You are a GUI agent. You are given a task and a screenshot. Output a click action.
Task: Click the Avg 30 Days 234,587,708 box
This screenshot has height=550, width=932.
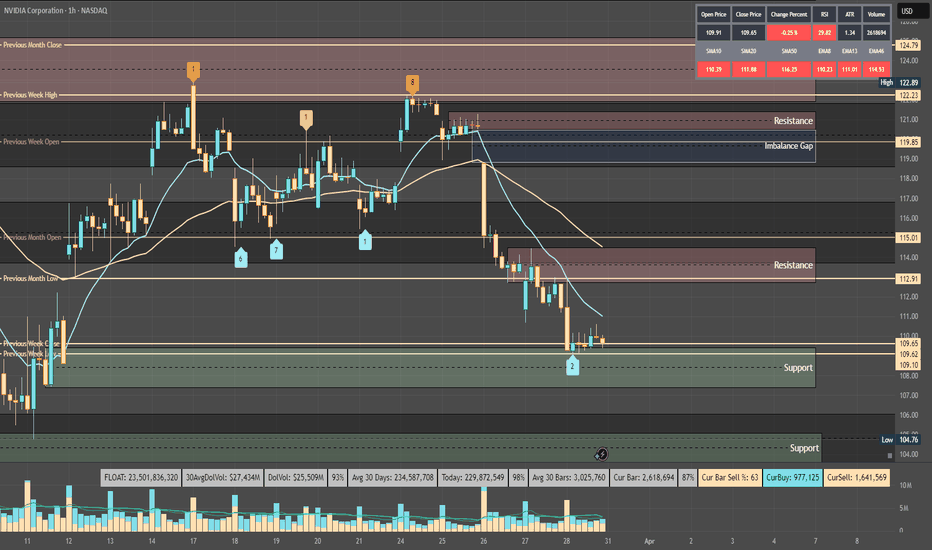pyautogui.click(x=393, y=477)
